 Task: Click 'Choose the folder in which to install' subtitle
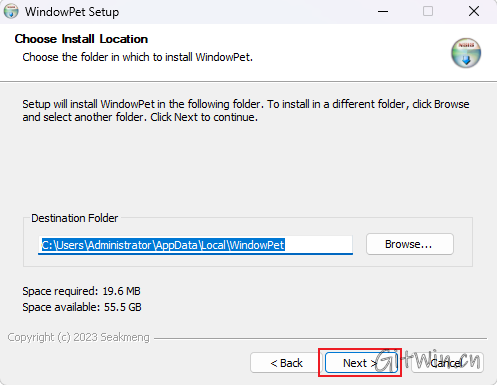click(x=138, y=57)
